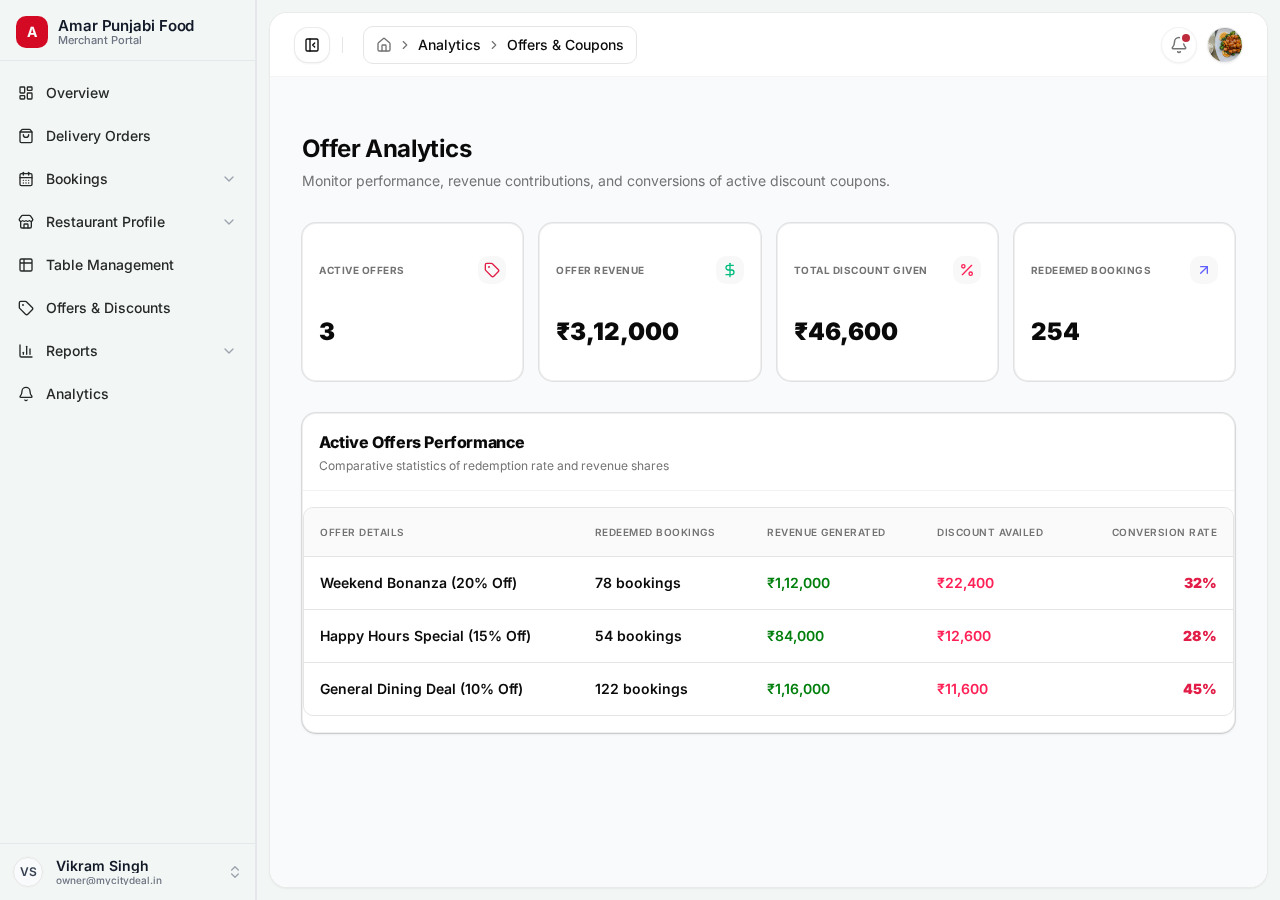Select Table Management in the sidebar

(128, 265)
